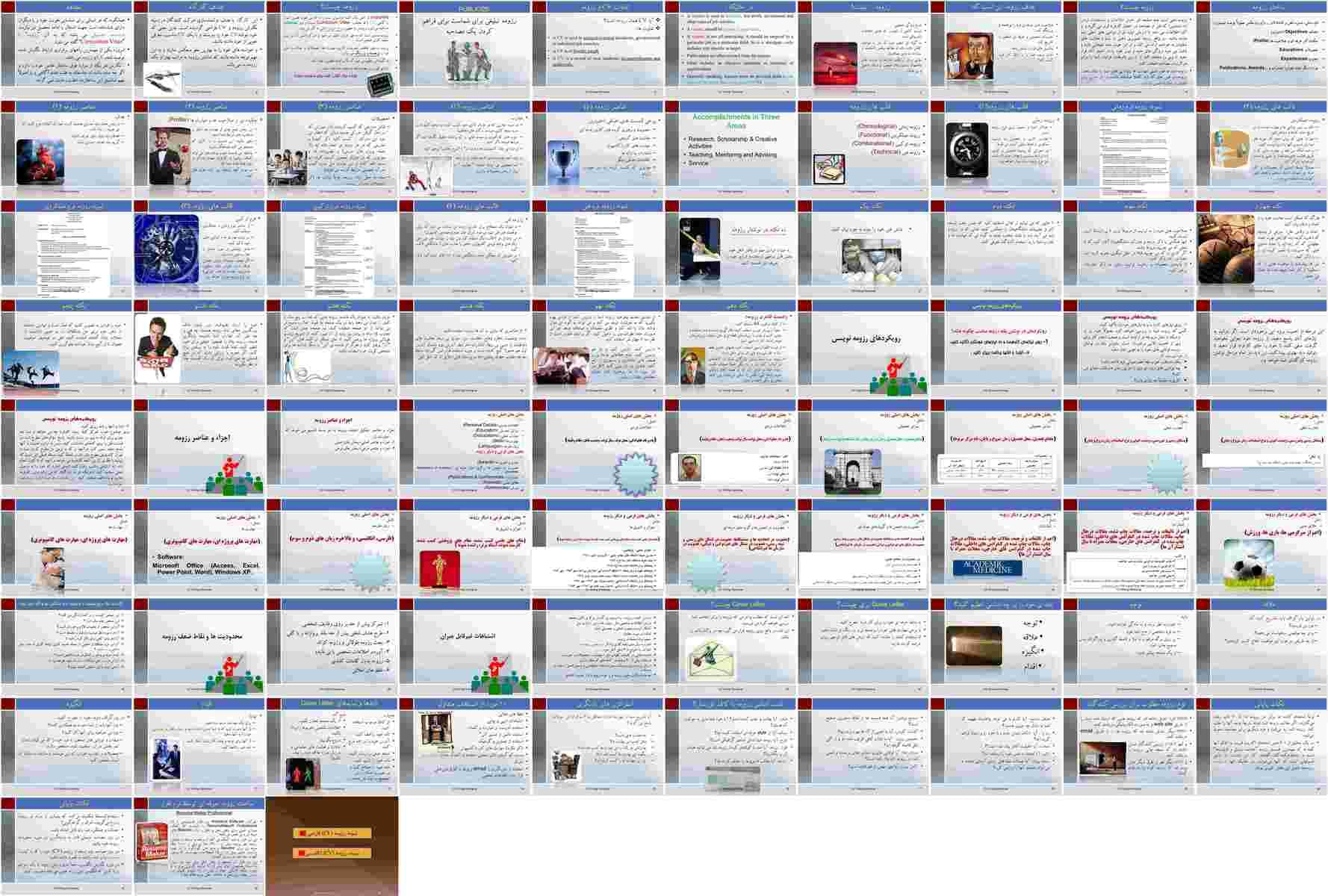Pick the slide with the caricature man at desk

tap(996, 49)
